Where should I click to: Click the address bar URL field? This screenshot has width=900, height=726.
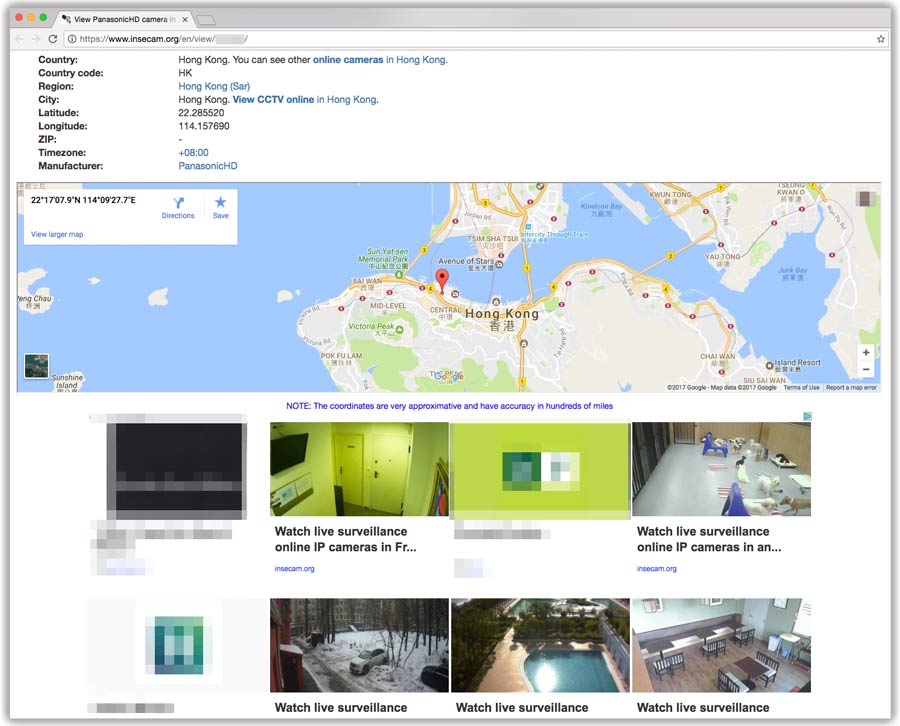[470, 39]
